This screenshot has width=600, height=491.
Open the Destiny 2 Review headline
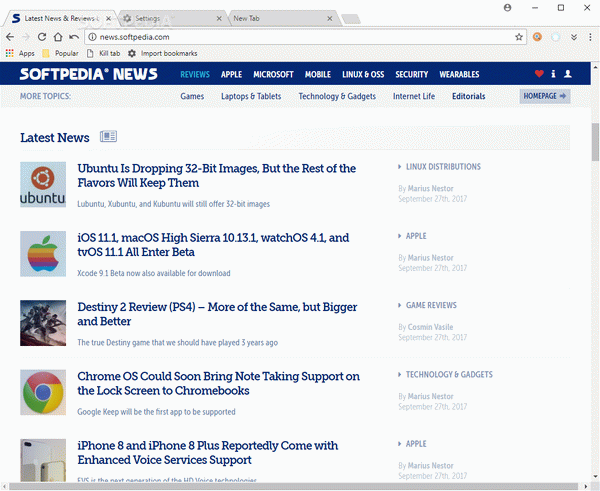217,314
